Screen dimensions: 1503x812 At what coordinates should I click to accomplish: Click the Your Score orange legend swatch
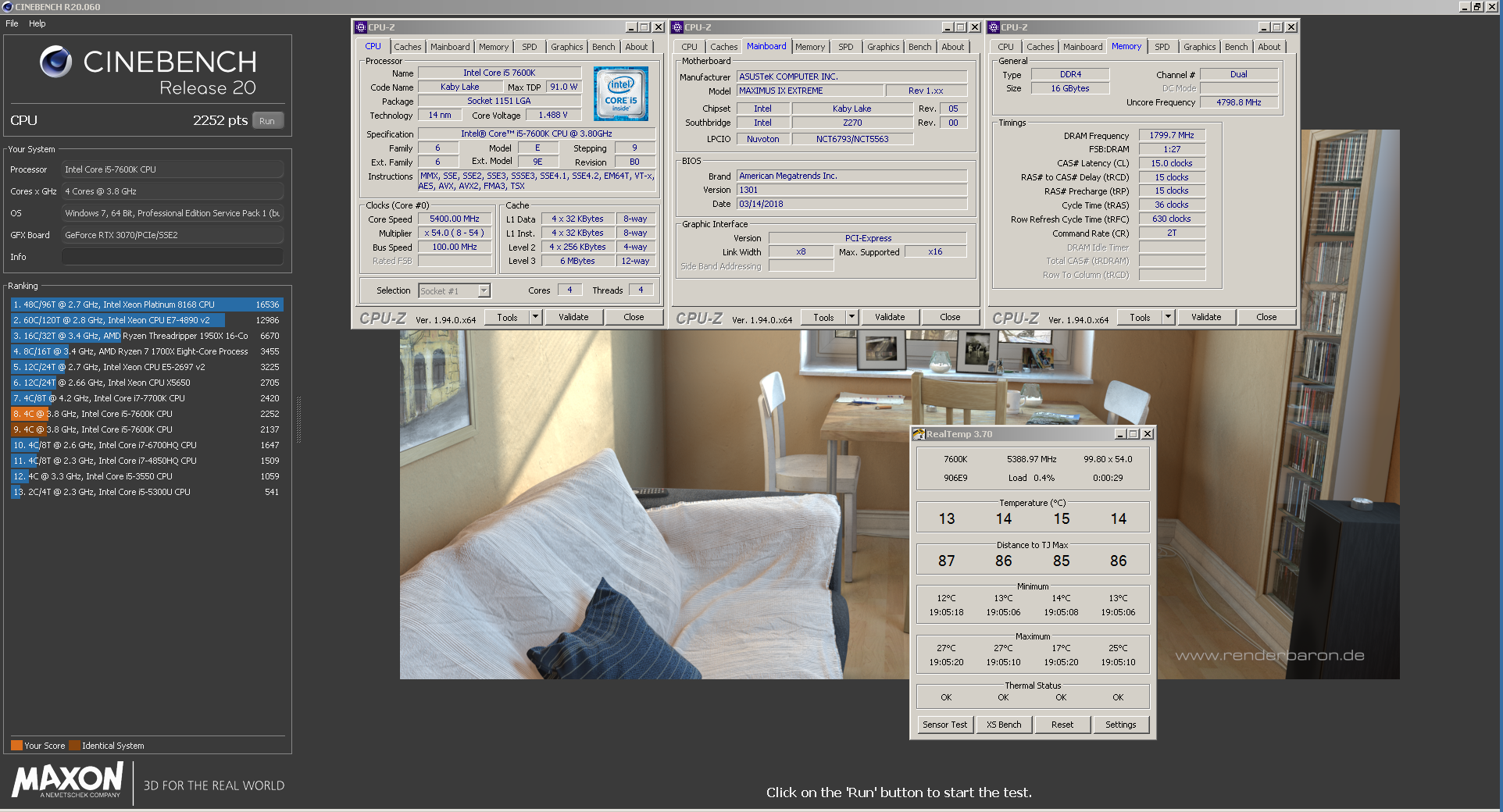(16, 745)
